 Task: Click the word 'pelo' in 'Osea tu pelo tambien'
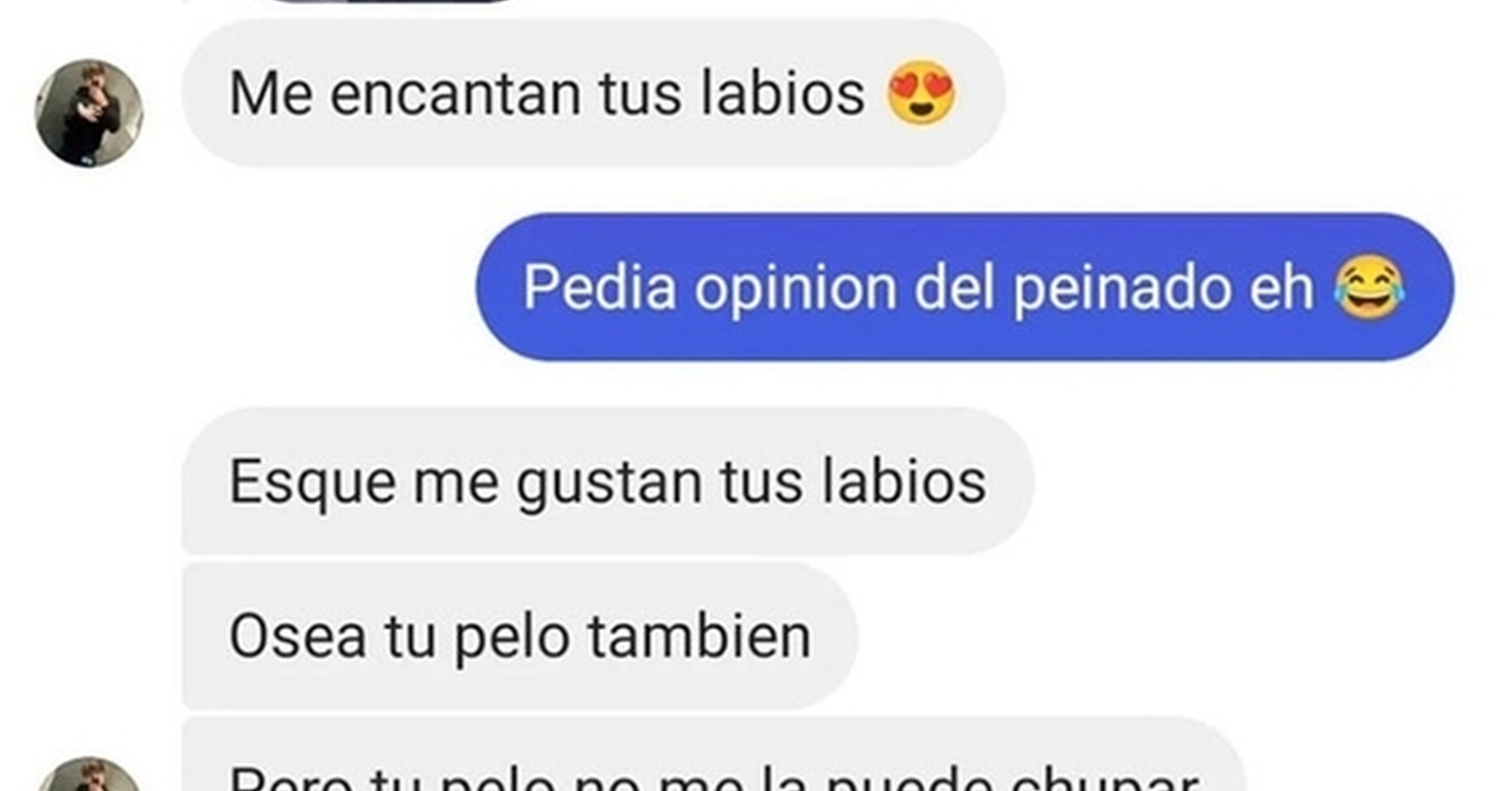[x=512, y=639]
